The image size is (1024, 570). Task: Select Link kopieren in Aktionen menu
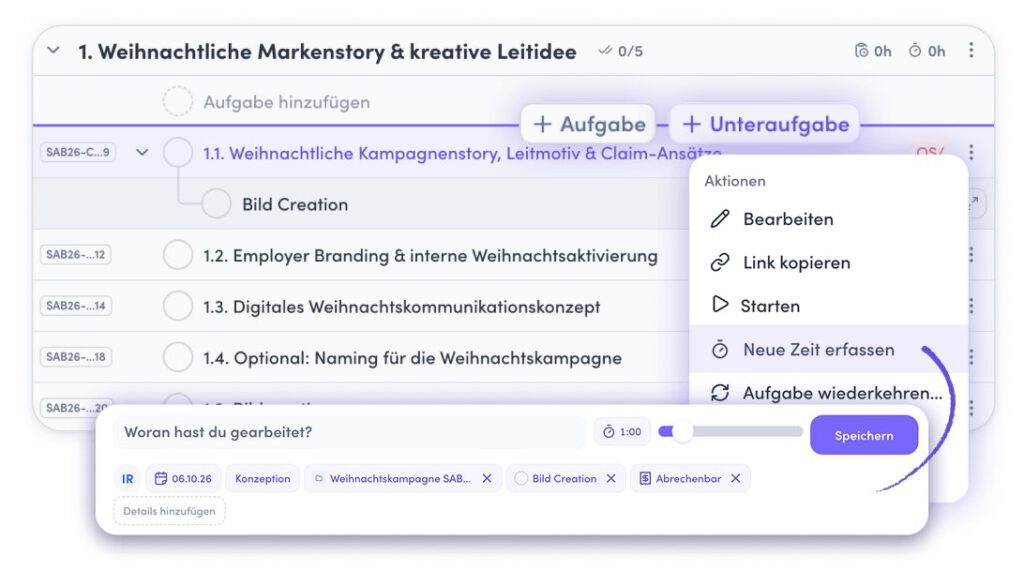coord(828,262)
